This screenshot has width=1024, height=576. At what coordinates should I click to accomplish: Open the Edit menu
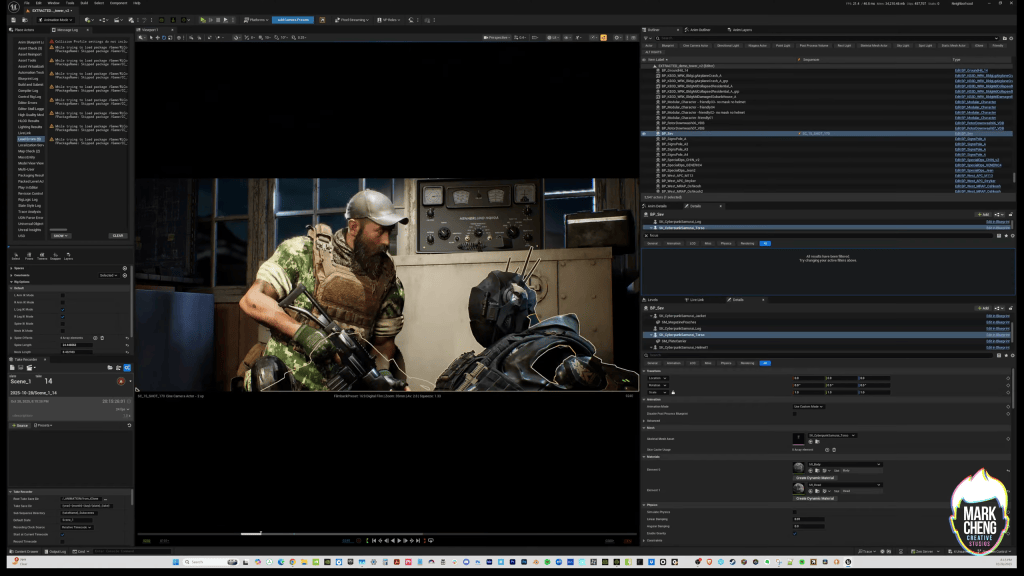(39, 3)
